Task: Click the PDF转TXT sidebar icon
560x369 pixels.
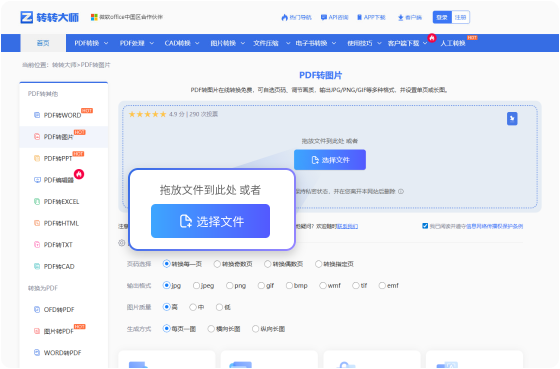Action: [x=37, y=245]
